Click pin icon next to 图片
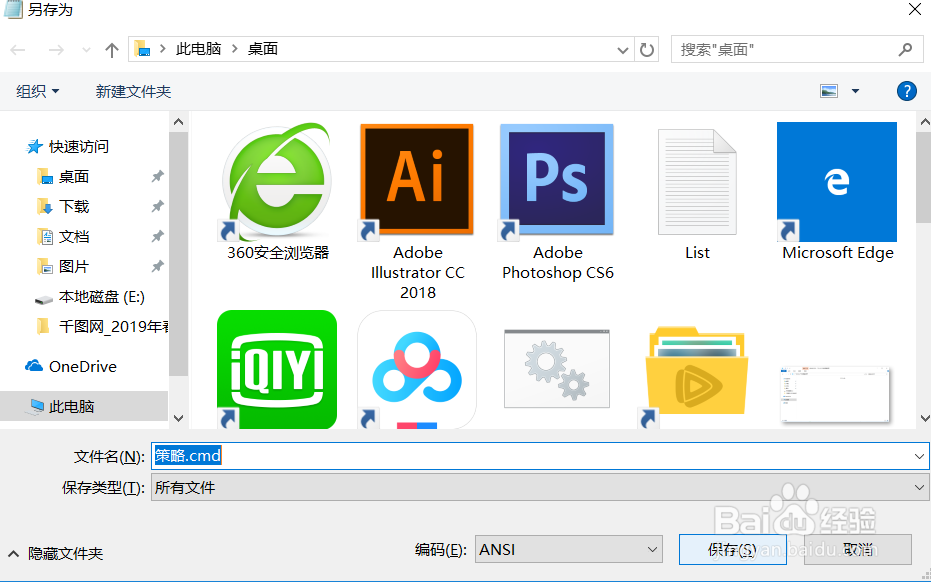 [x=157, y=267]
